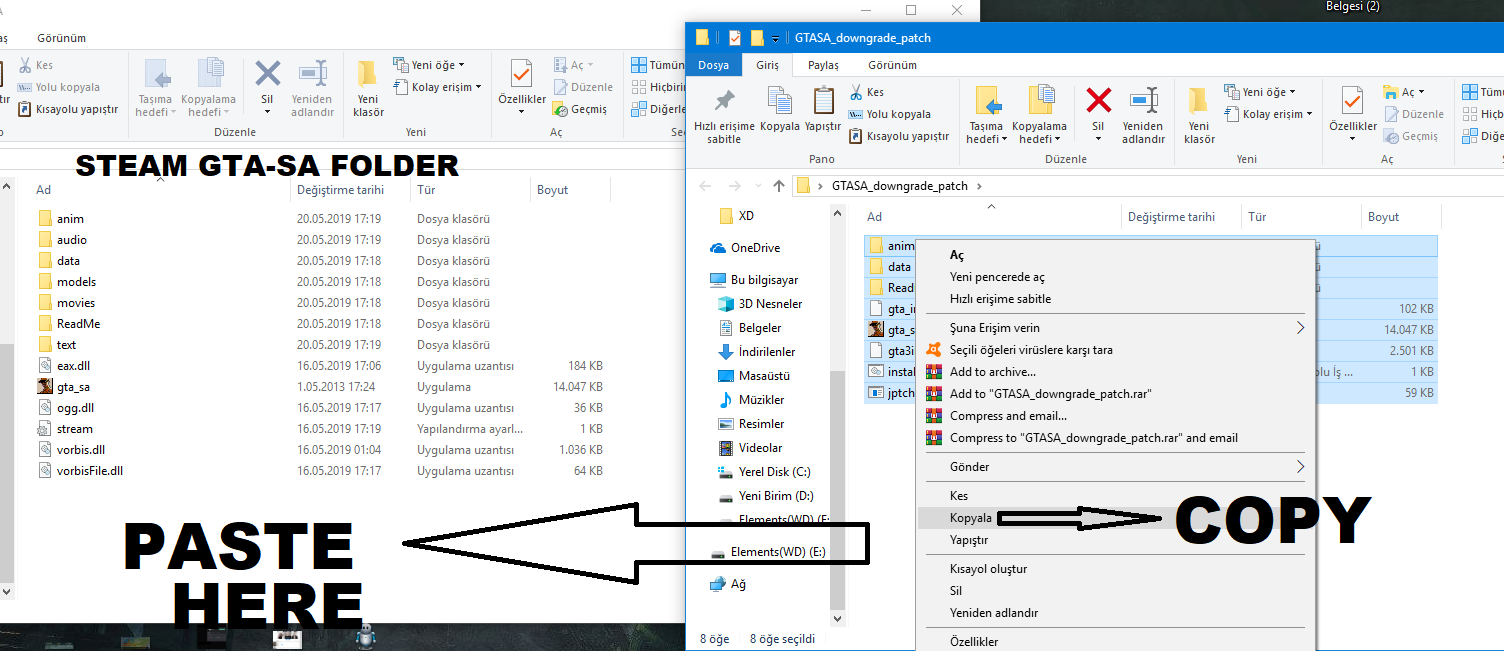The height and width of the screenshot is (651, 1504).
Task: Switch to the Dosya tab
Action: pyautogui.click(x=714, y=65)
